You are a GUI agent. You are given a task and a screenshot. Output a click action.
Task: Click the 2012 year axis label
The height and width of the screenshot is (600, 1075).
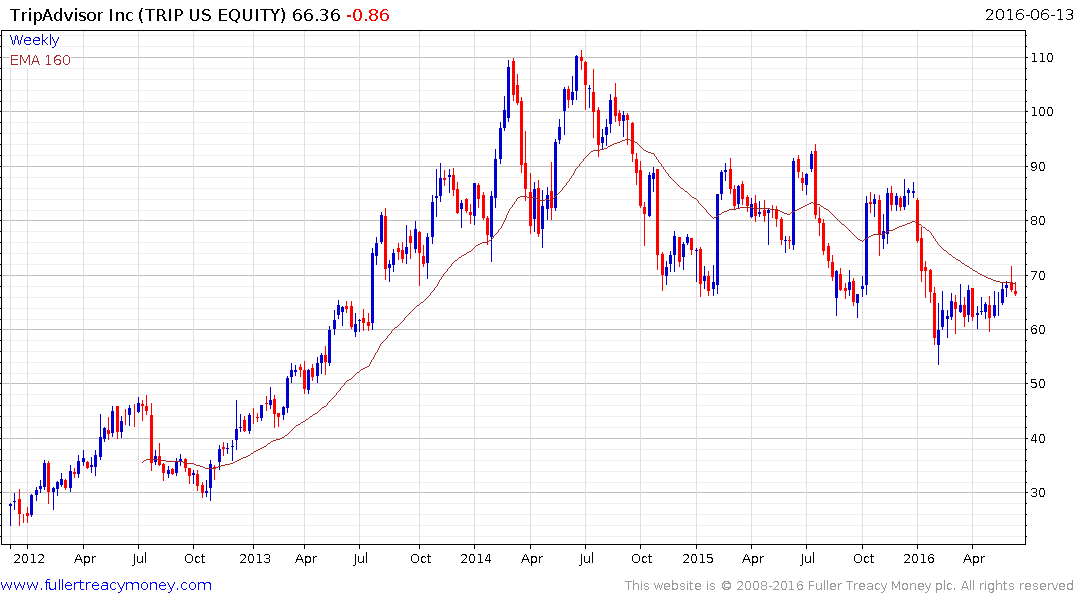(x=29, y=558)
